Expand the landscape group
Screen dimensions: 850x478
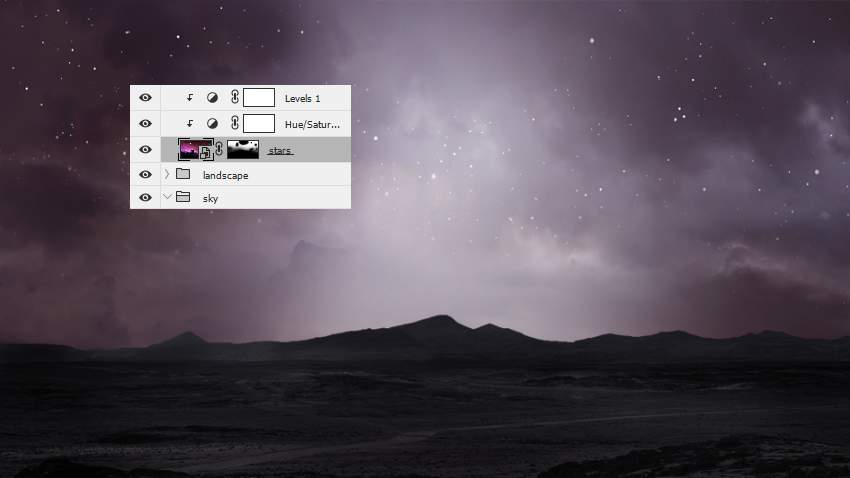pos(167,174)
